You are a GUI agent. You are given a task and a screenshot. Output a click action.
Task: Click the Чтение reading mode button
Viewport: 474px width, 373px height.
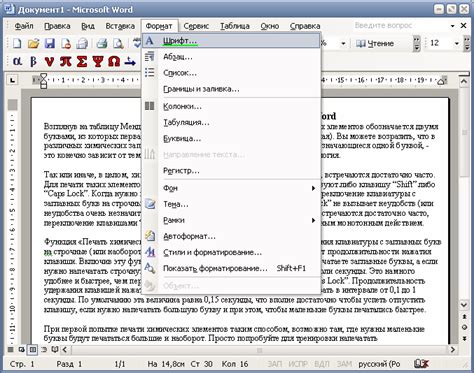tap(375, 44)
